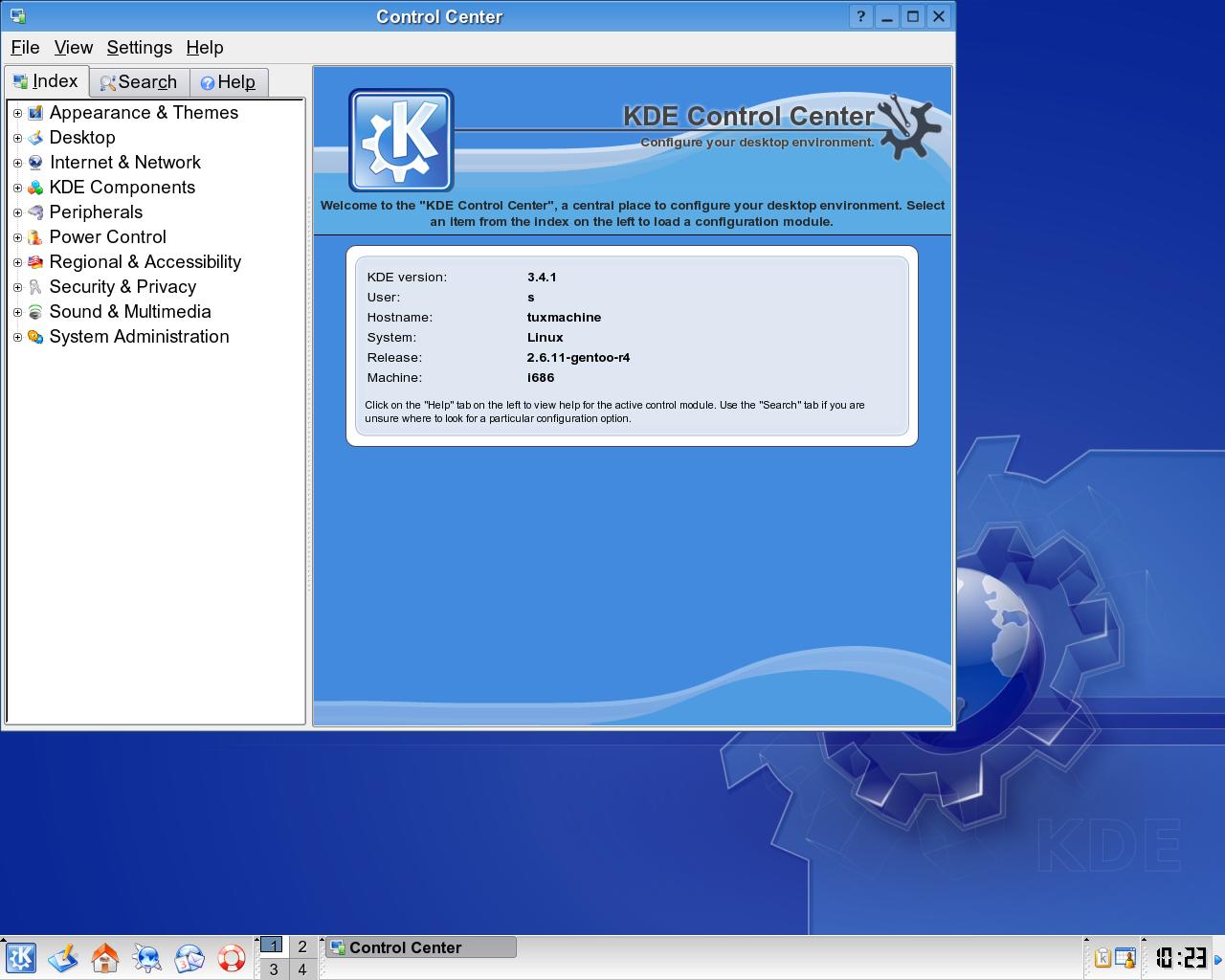Launch Kontact mail and calendar icon
Image resolution: width=1225 pixels, height=980 pixels.
coord(189,957)
